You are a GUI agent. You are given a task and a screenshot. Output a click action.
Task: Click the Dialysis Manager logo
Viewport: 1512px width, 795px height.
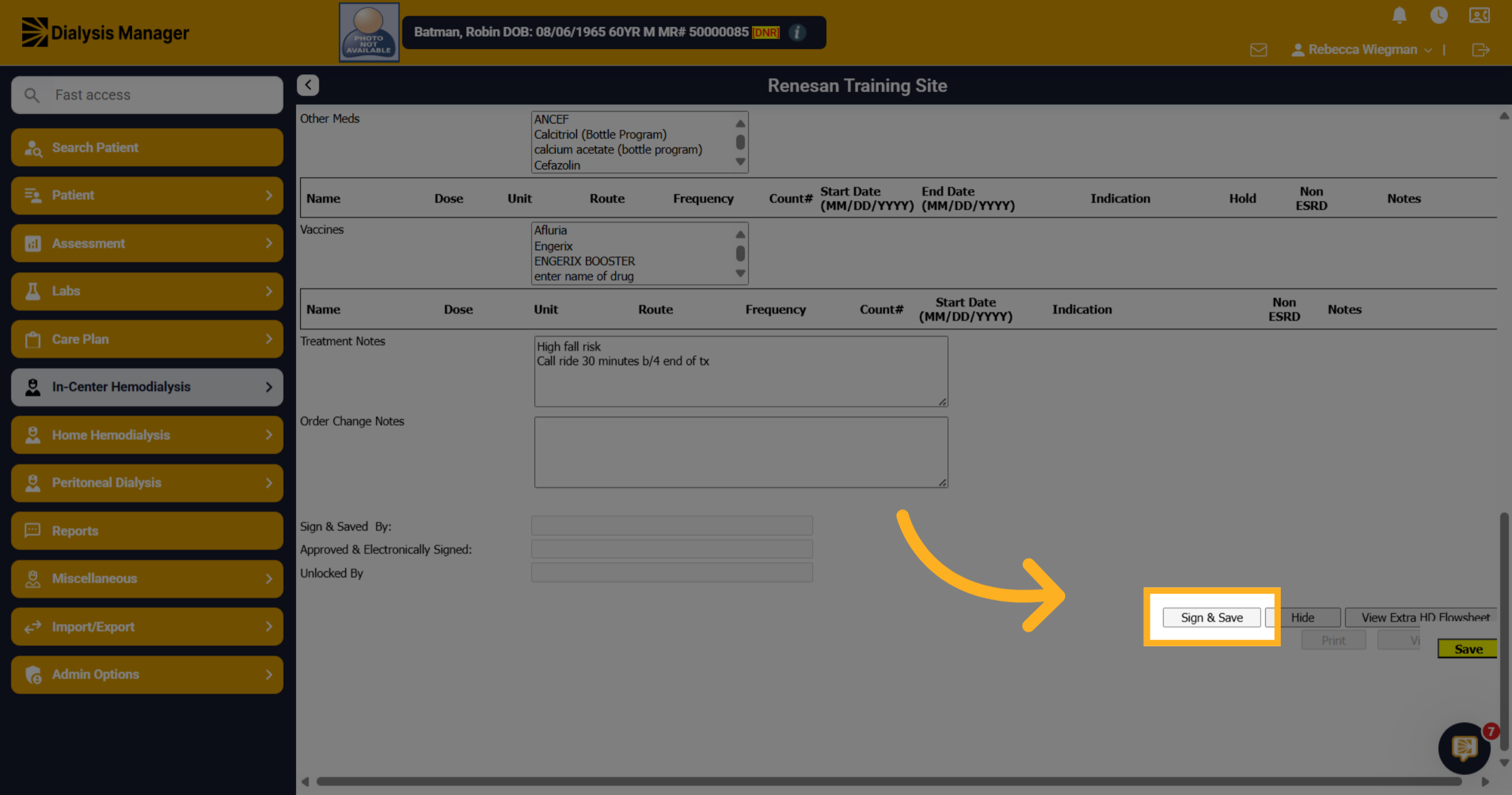pos(105,32)
